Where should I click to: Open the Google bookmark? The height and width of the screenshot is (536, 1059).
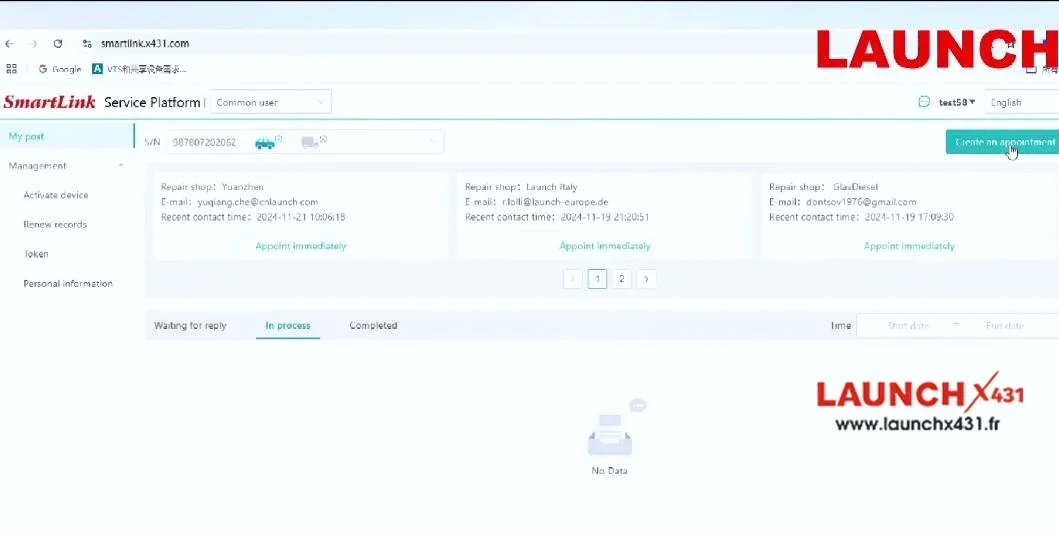[60, 69]
